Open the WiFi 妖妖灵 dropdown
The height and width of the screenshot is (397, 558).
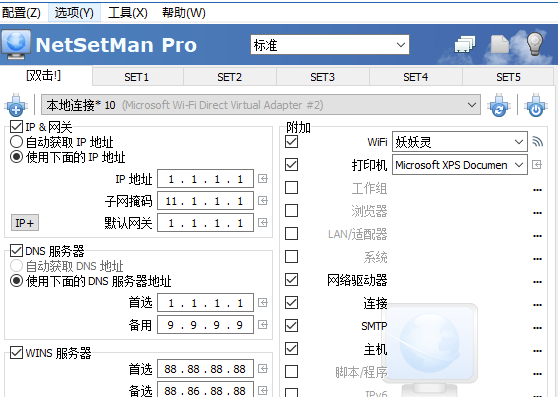pyautogui.click(x=459, y=142)
